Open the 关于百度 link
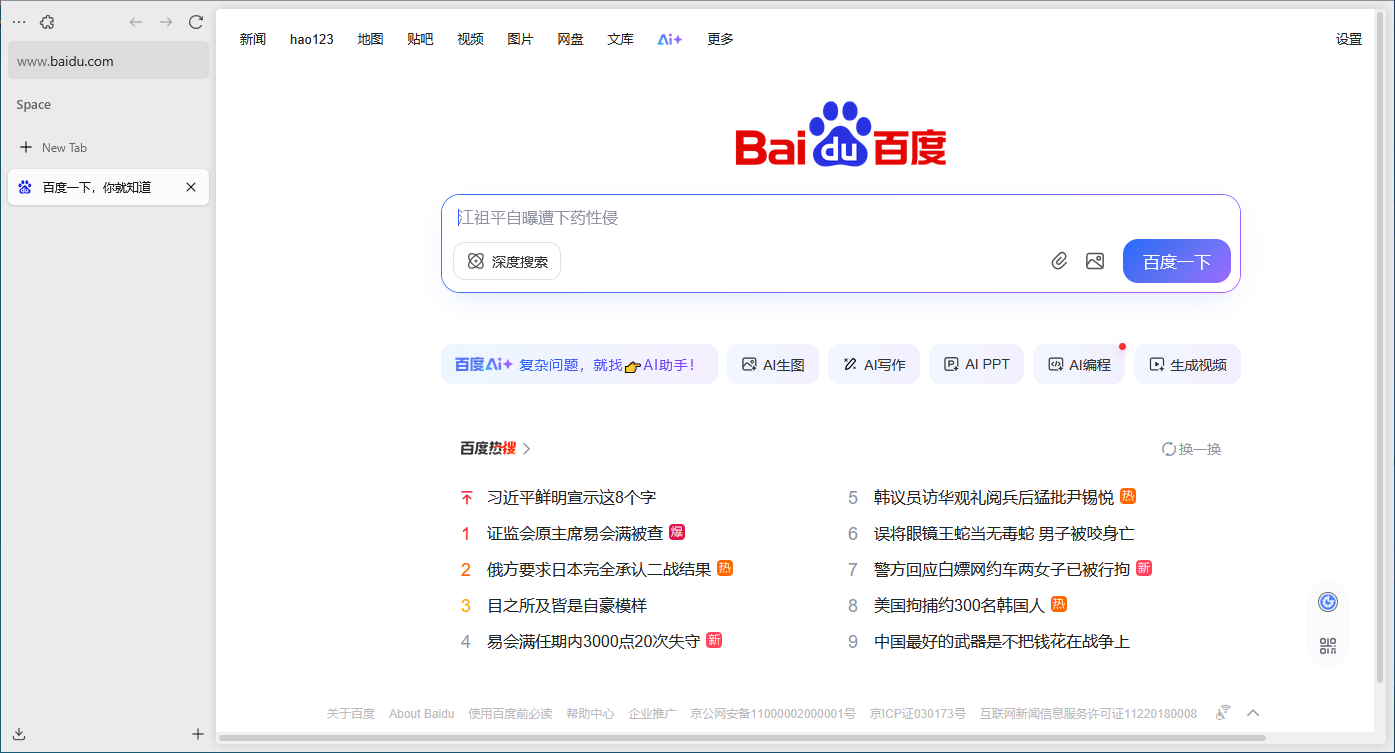This screenshot has height=753, width=1395. 350,712
